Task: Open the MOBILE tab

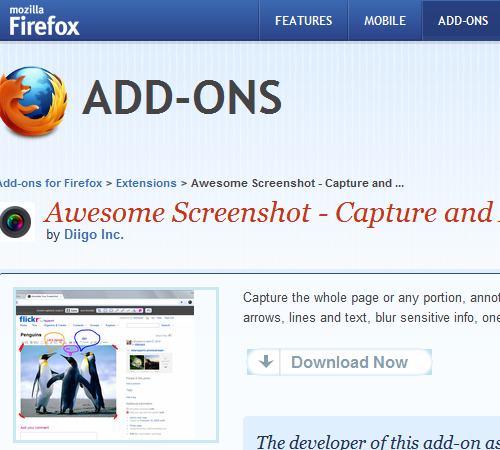Action: [385, 21]
